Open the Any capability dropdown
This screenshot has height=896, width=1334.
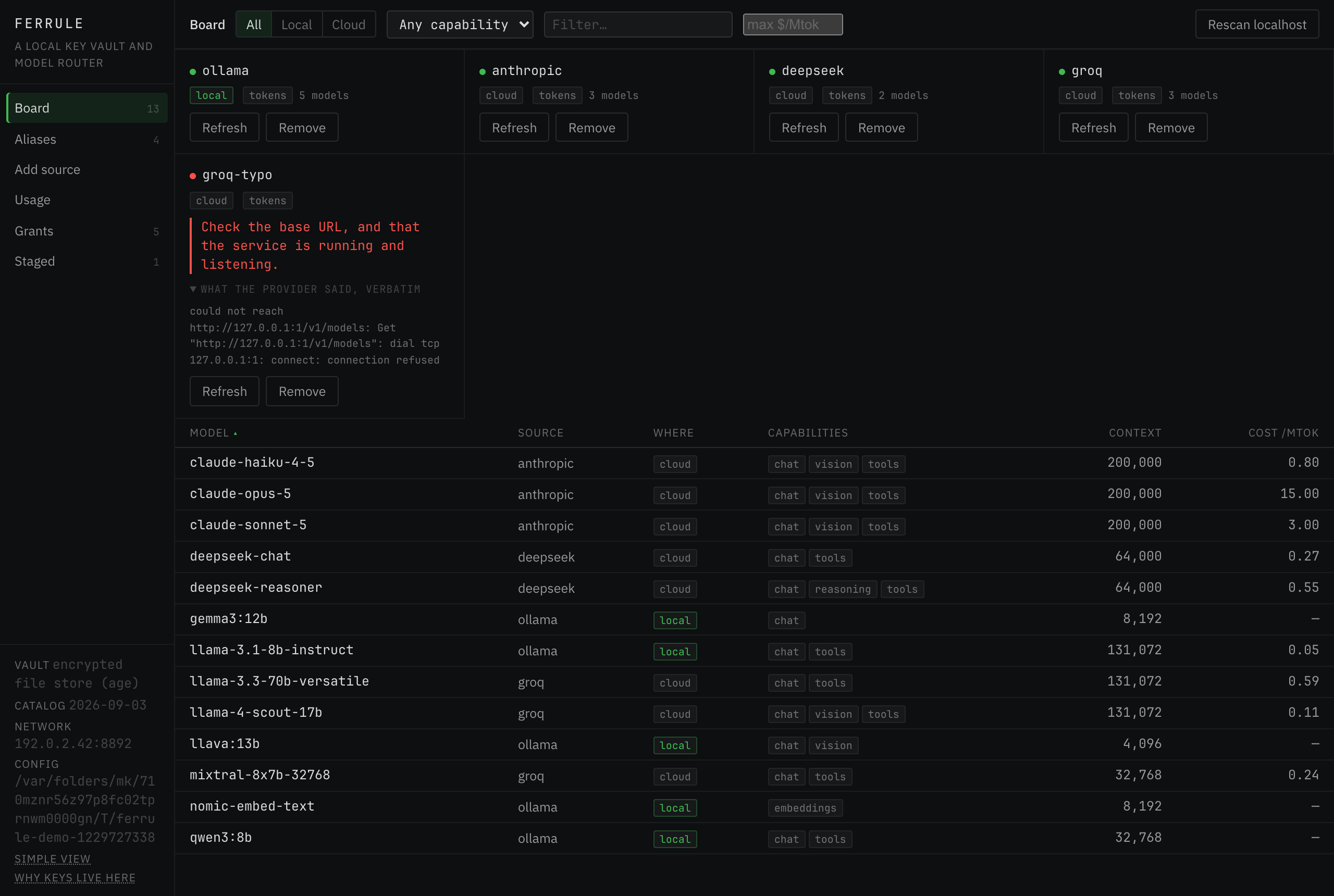(460, 24)
